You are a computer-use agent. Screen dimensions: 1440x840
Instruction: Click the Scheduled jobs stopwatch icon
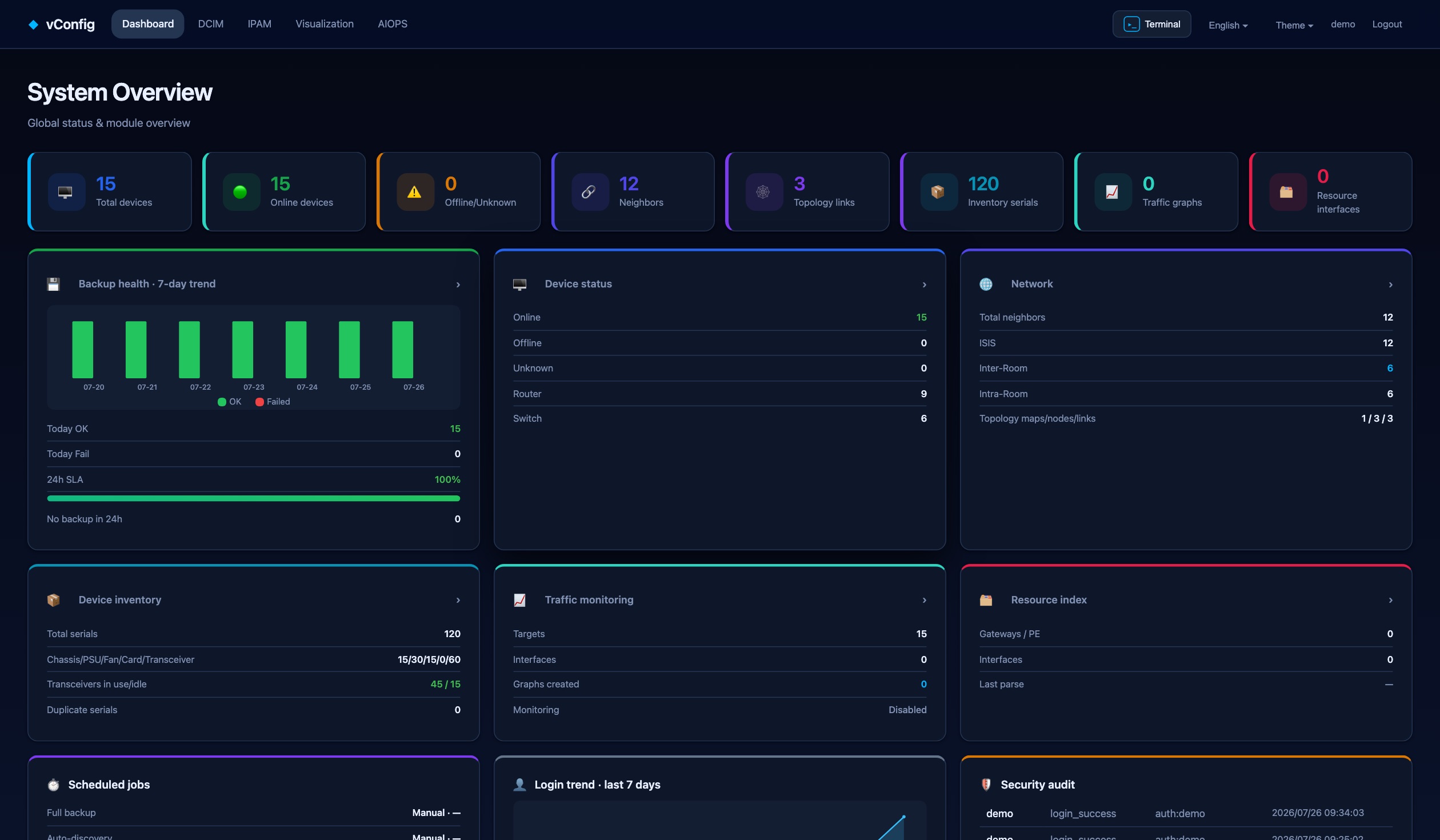click(x=54, y=785)
